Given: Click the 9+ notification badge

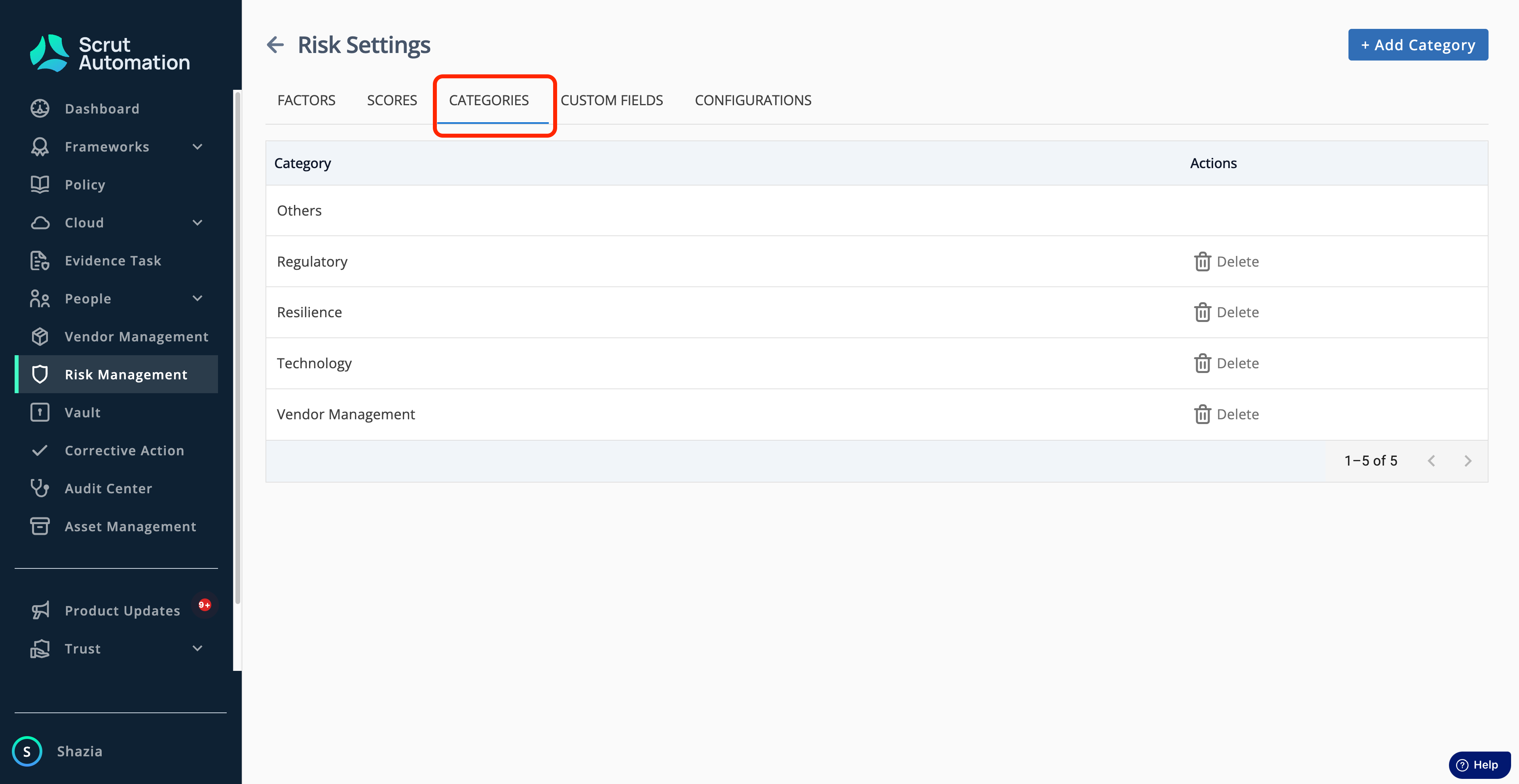Looking at the screenshot, I should point(205,605).
